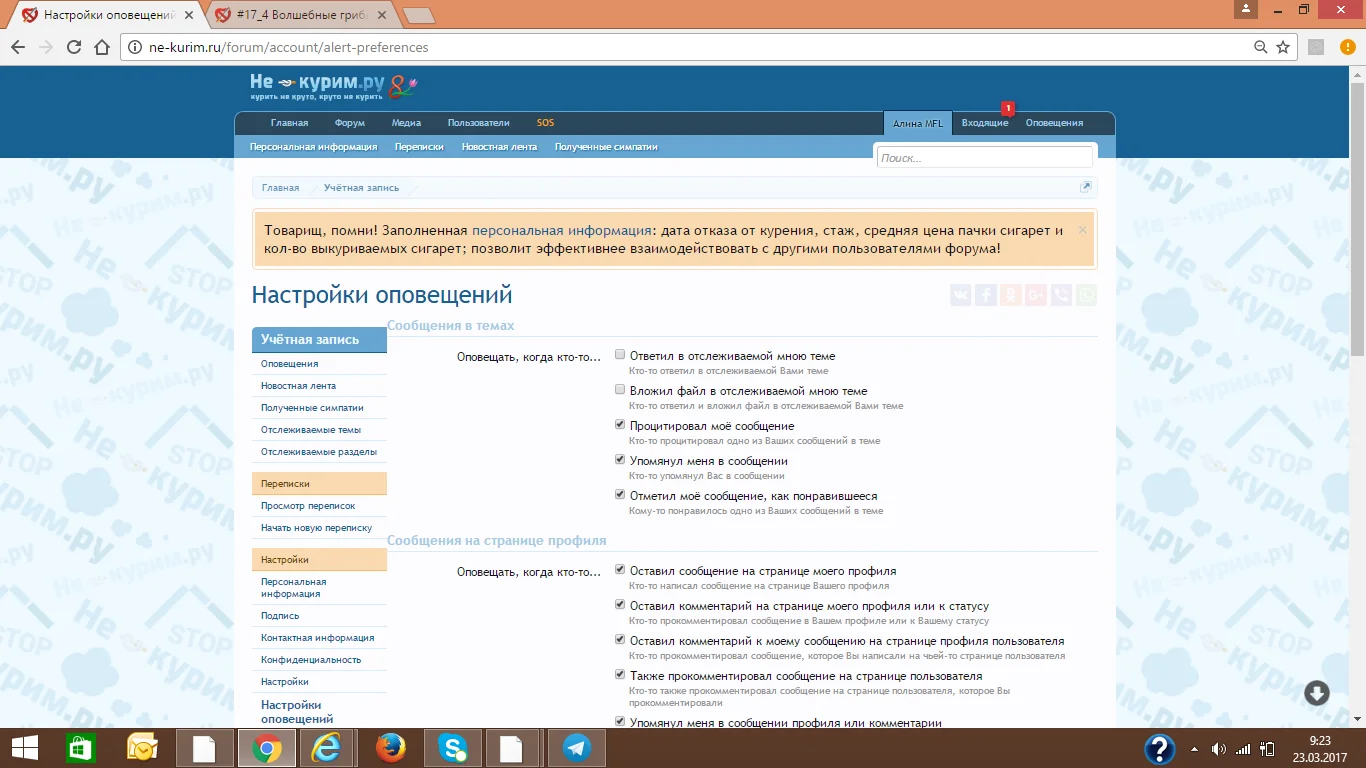Share page via WhatsApp
The width and height of the screenshot is (1366, 768).
(1086, 295)
